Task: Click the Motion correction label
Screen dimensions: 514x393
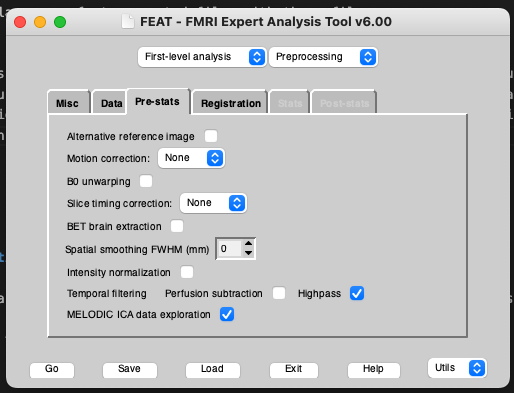Action: click(108, 158)
